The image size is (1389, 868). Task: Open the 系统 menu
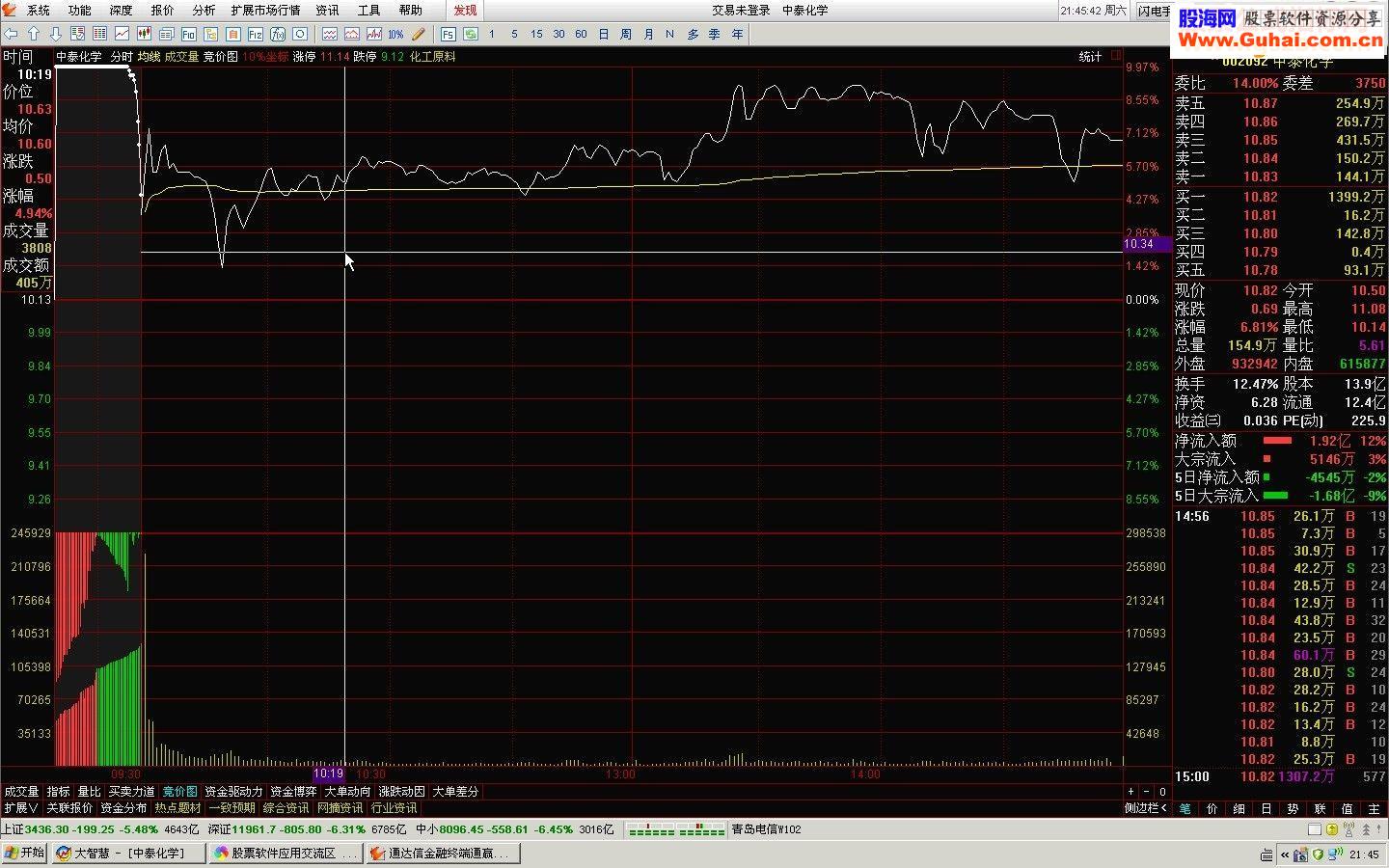(x=39, y=10)
